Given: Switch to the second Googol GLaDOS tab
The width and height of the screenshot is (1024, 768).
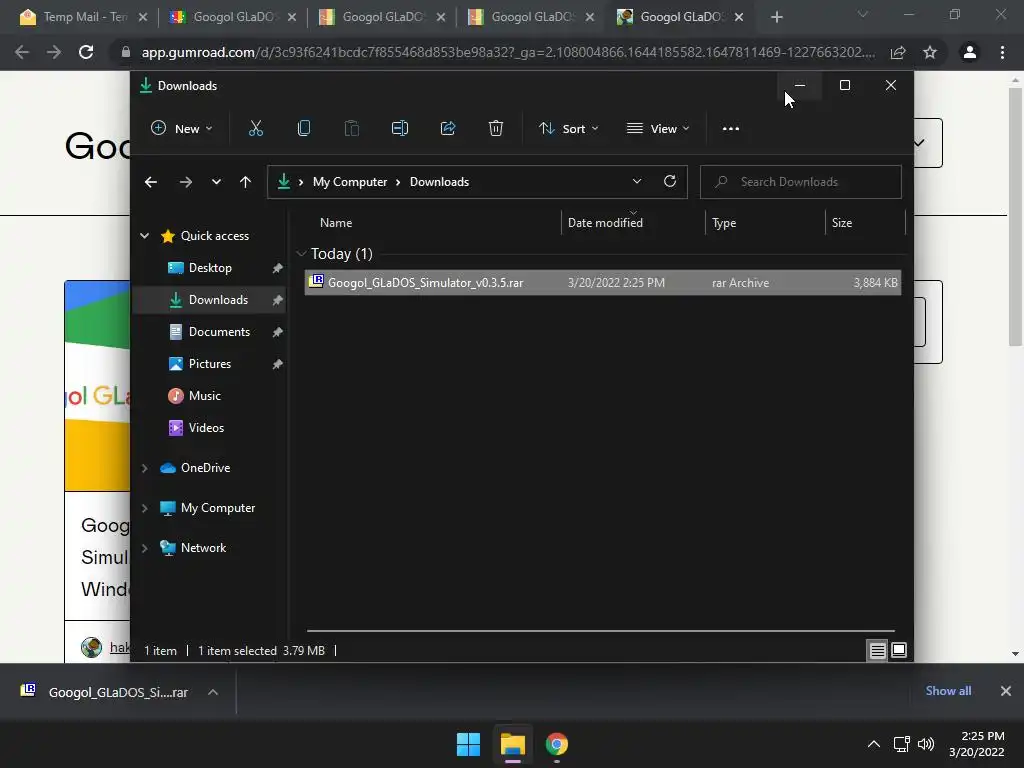Looking at the screenshot, I should pyautogui.click(x=381, y=17).
